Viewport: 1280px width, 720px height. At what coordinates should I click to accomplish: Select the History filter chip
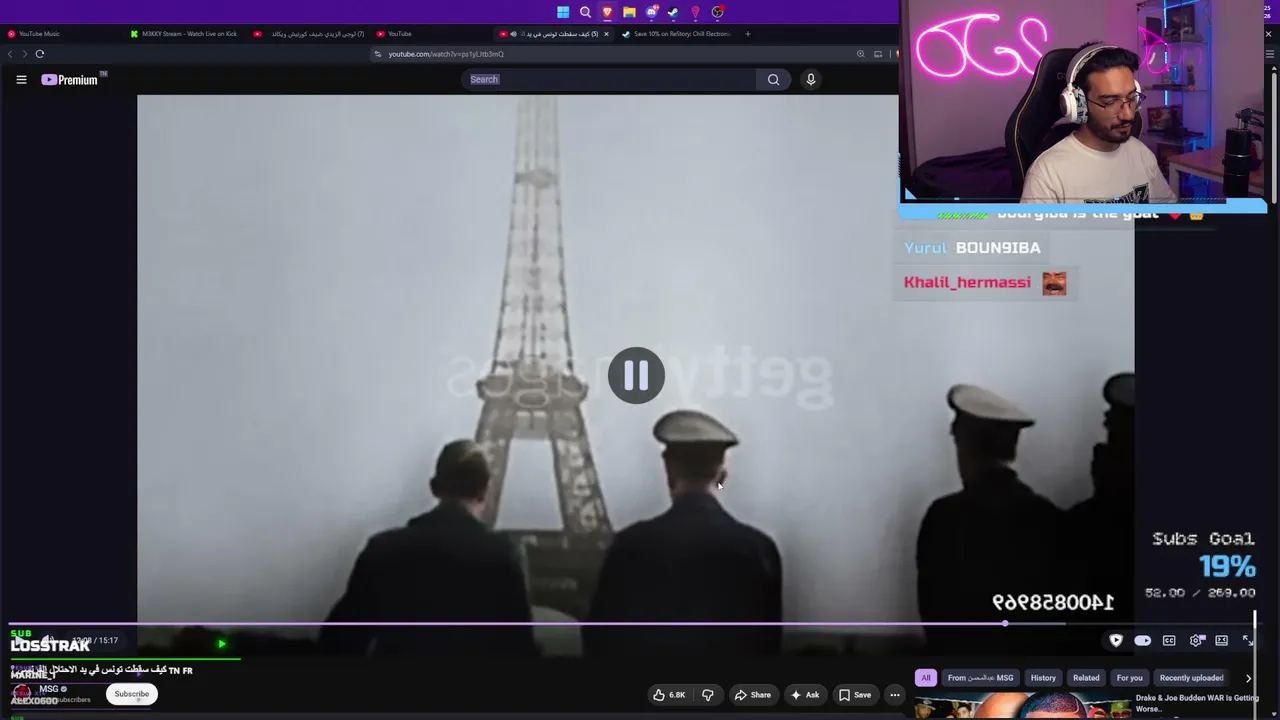click(1043, 678)
